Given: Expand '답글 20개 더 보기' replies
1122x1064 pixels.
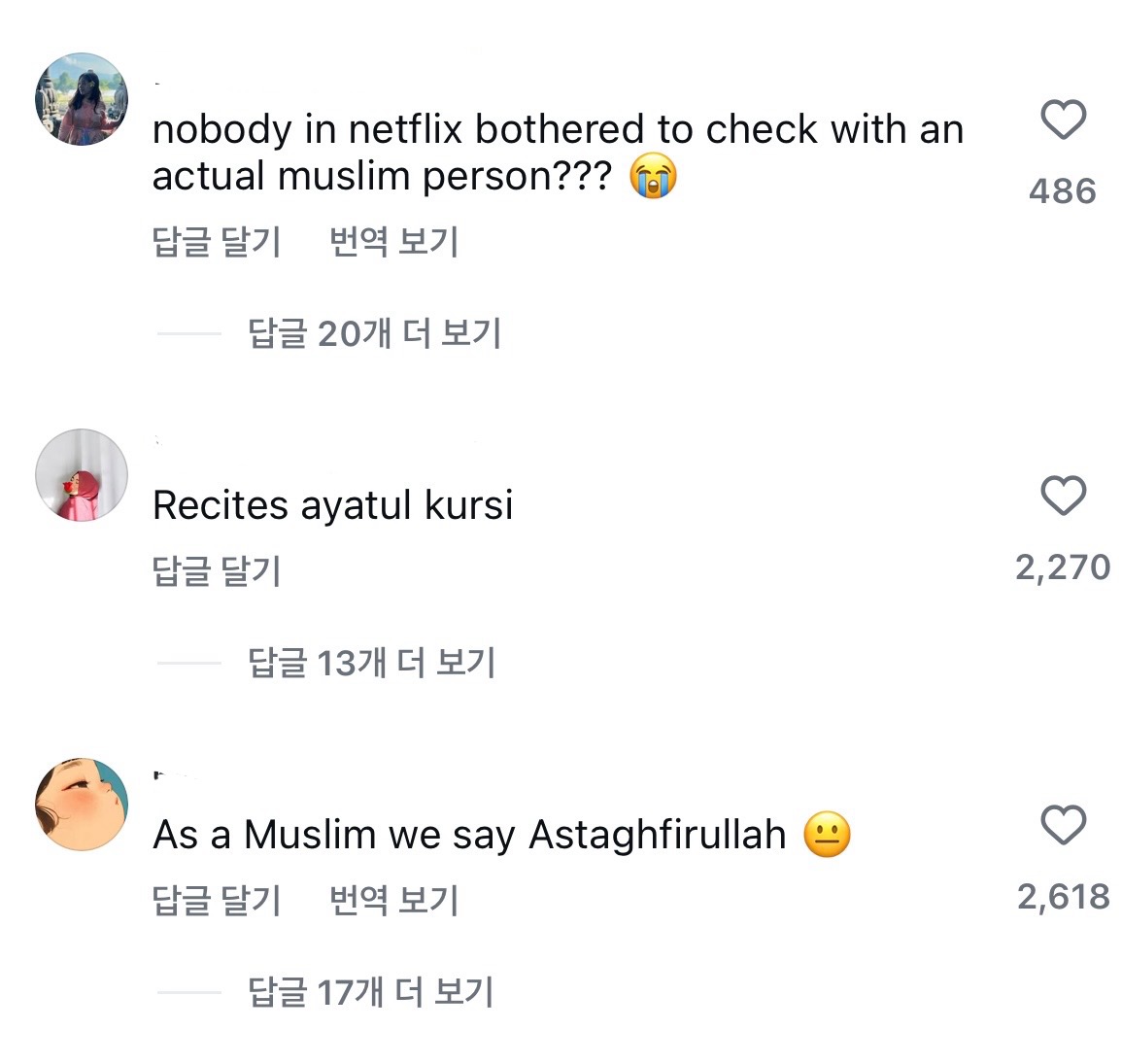Looking at the screenshot, I should point(374,333).
